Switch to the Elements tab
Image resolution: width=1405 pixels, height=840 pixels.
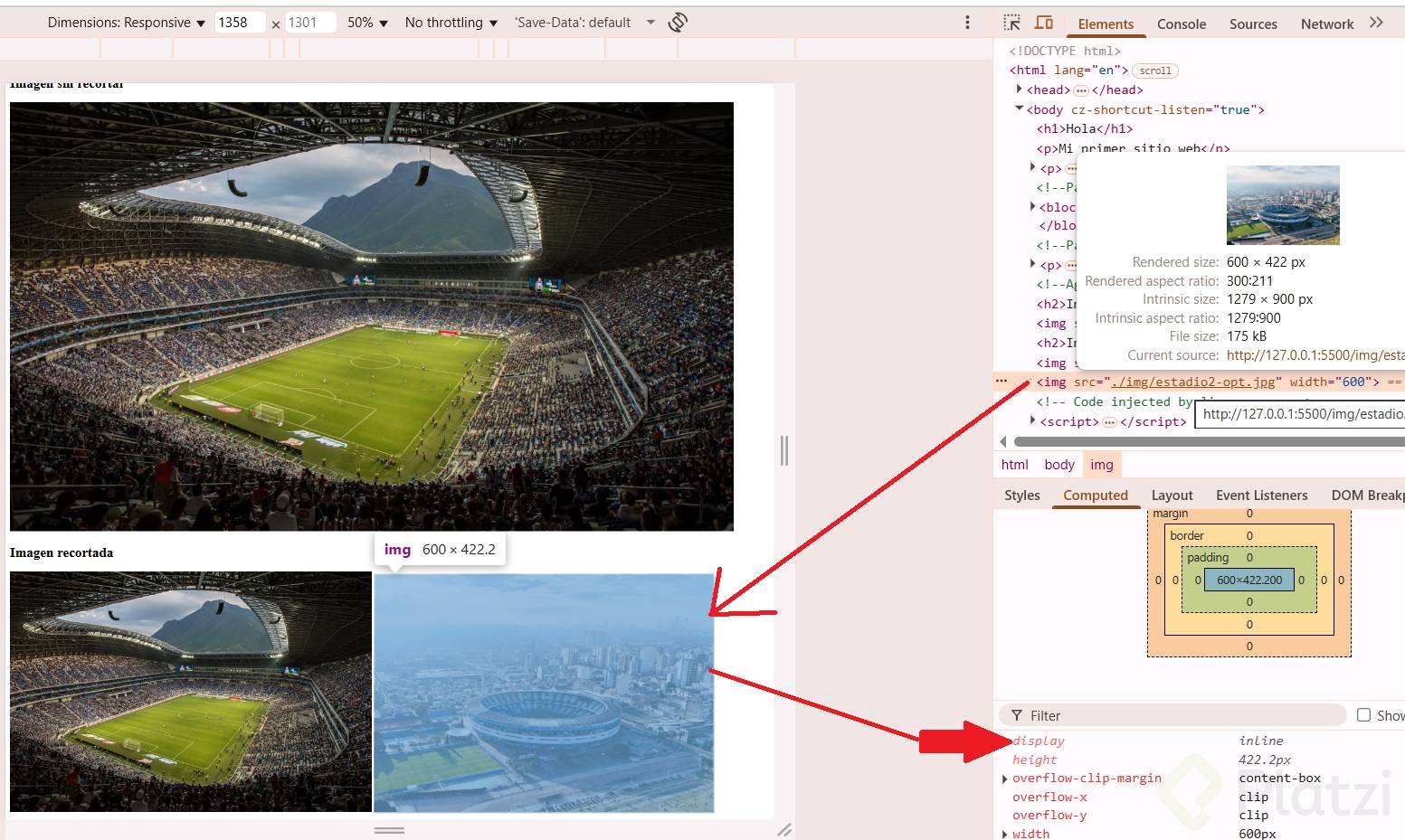[1106, 24]
